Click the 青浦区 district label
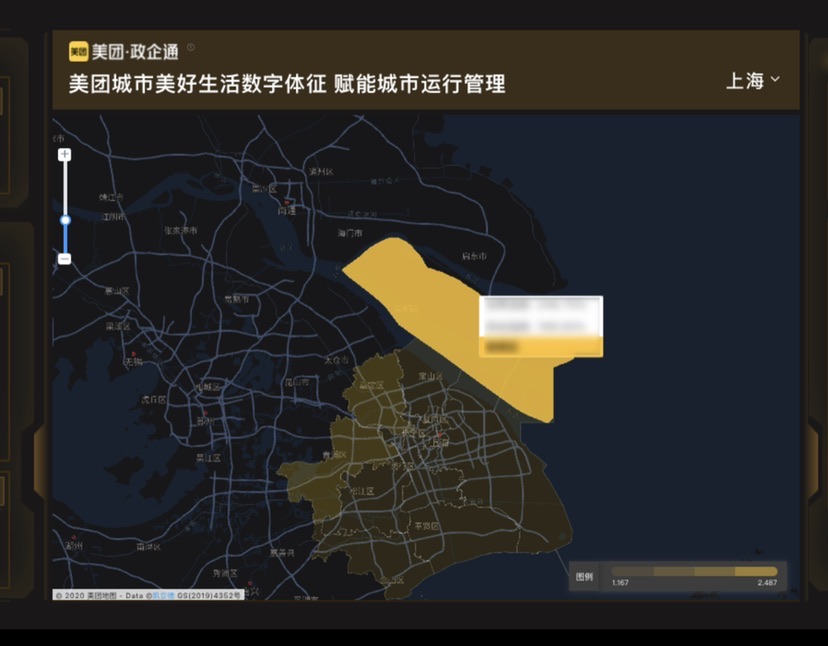The height and width of the screenshot is (646, 828). click(x=334, y=455)
